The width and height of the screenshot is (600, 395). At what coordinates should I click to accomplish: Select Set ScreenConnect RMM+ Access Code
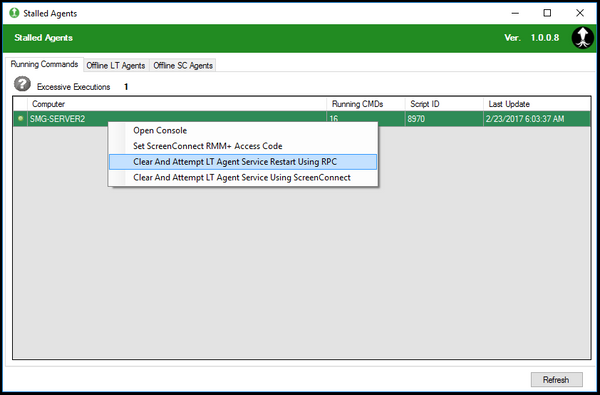pyautogui.click(x=243, y=146)
